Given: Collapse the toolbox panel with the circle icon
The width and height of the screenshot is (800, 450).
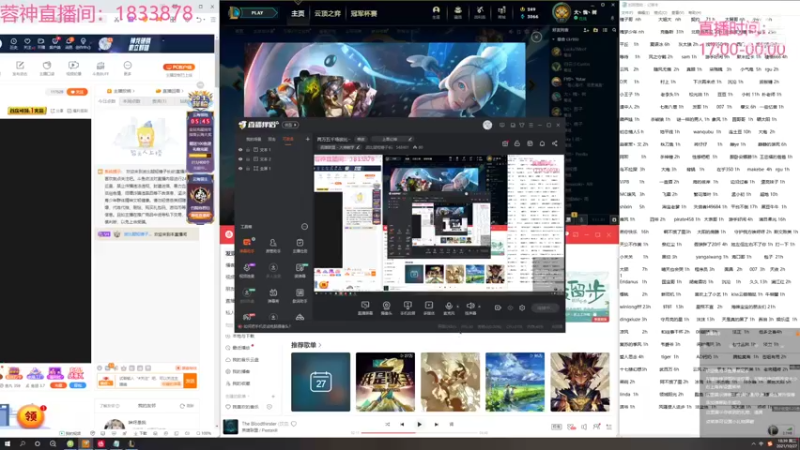Looking at the screenshot, I should (305, 227).
